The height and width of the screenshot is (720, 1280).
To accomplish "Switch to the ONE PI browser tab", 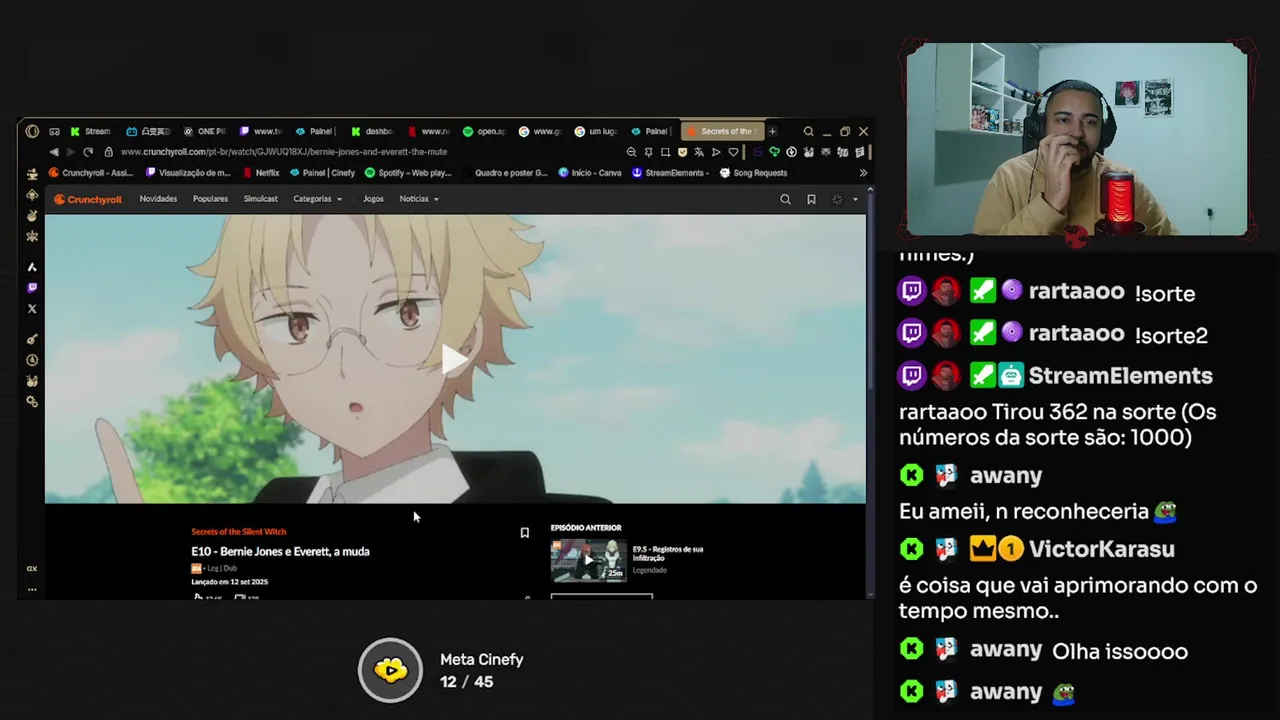I will tap(204, 131).
